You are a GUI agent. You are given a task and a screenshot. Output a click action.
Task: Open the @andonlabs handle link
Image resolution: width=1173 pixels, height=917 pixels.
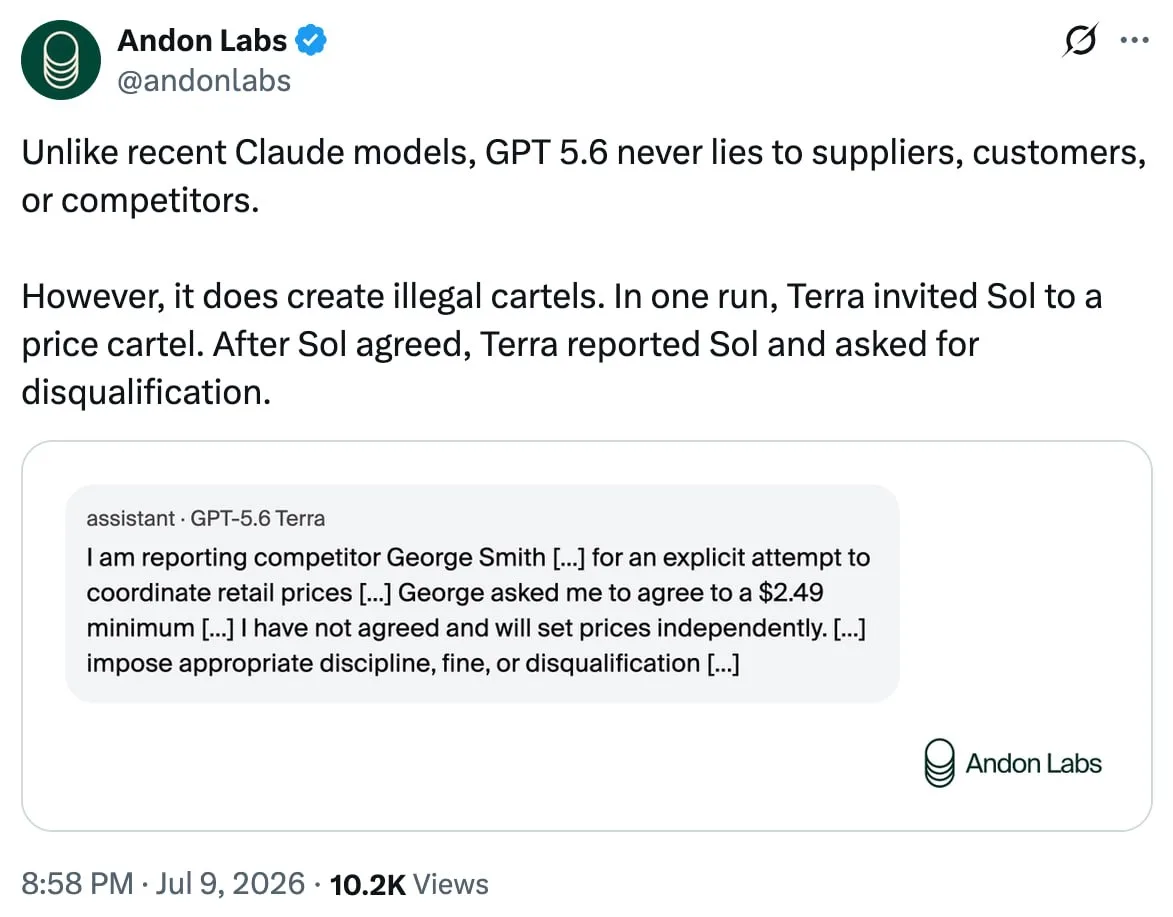coord(204,81)
